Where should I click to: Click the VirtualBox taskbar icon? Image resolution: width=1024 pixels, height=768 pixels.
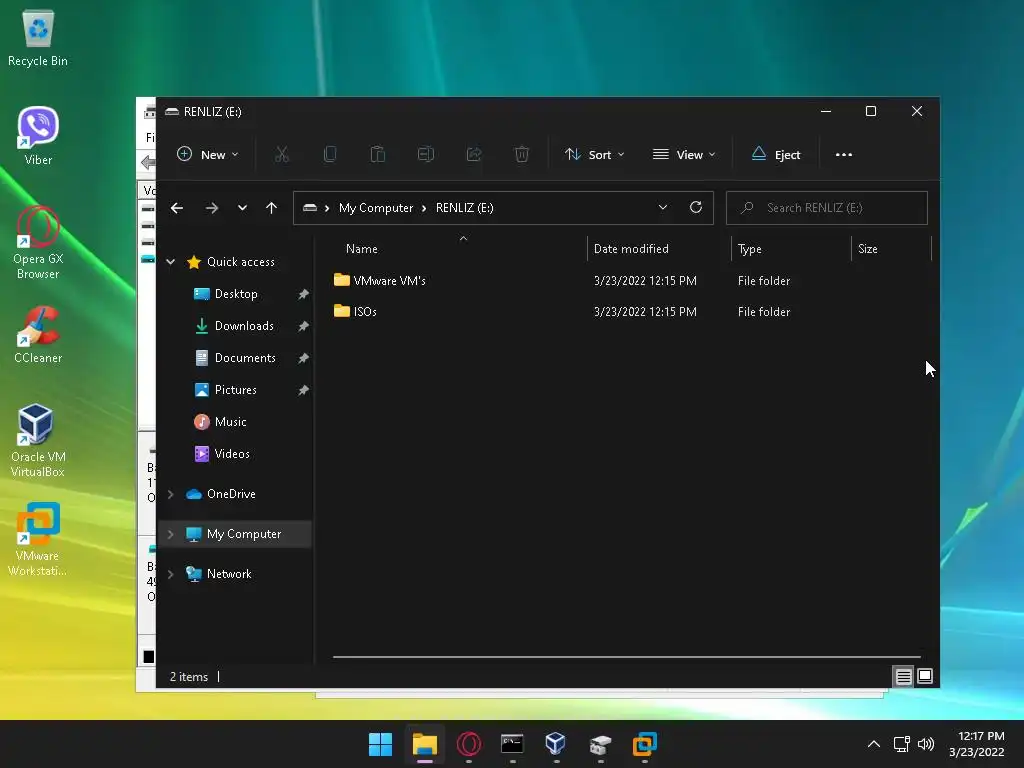click(x=556, y=744)
